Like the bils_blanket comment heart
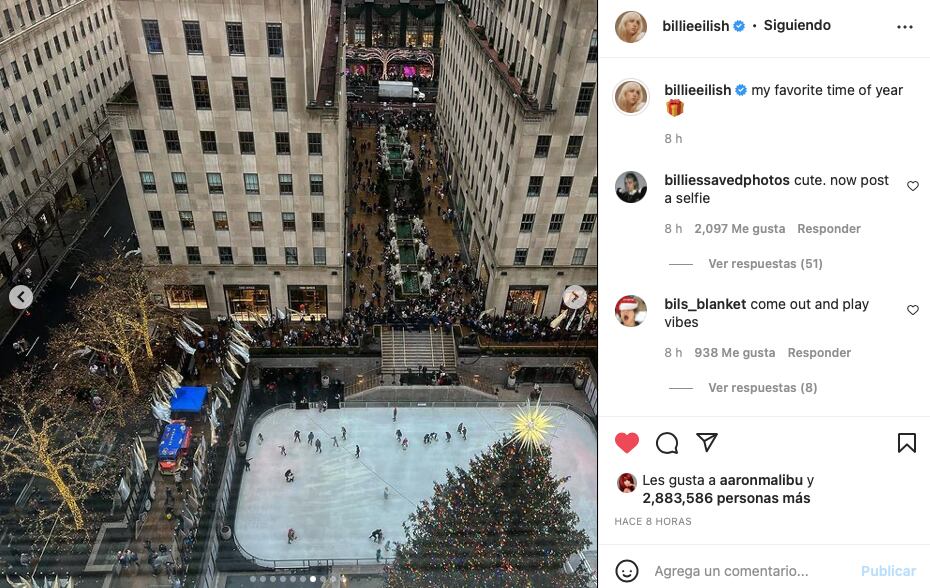 pyautogui.click(x=913, y=310)
